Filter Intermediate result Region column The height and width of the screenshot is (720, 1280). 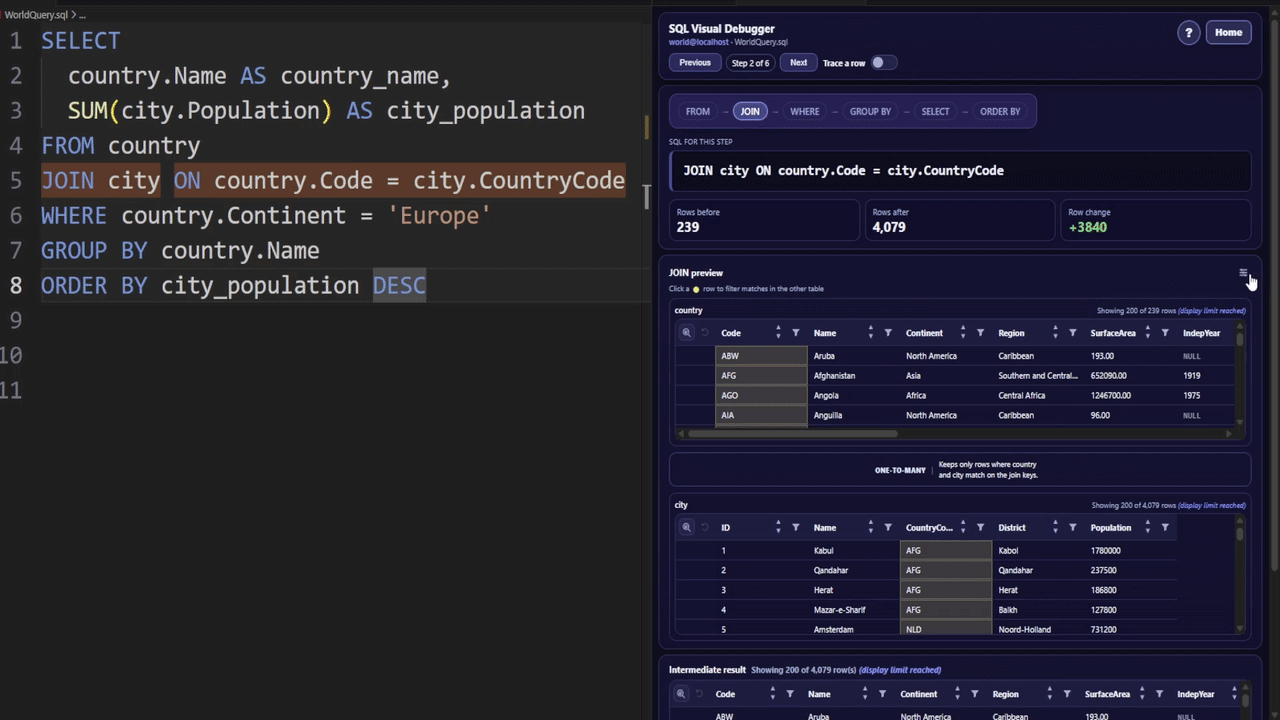(x=1066, y=694)
